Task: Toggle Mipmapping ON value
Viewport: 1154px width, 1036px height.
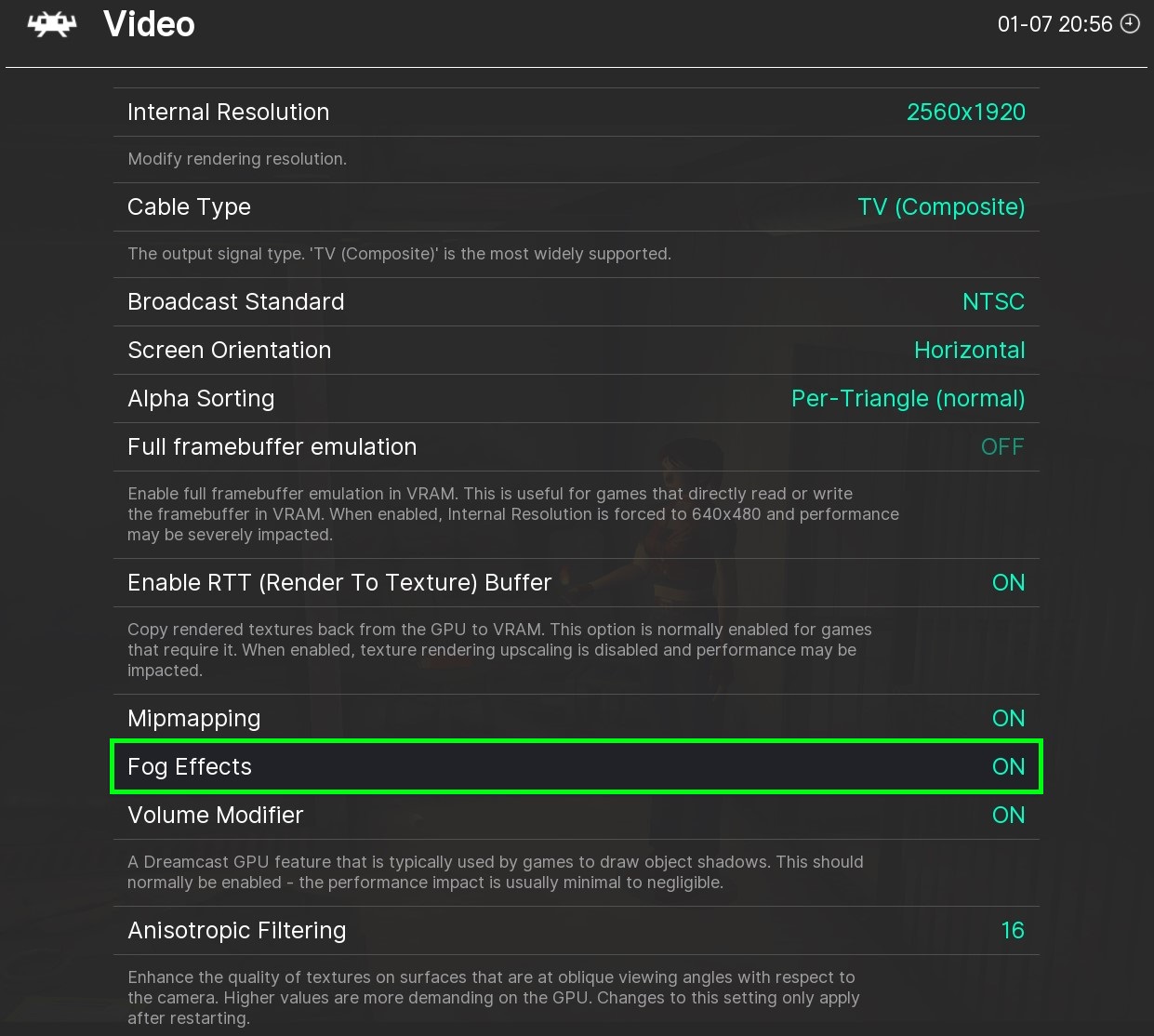Action: 1008,719
